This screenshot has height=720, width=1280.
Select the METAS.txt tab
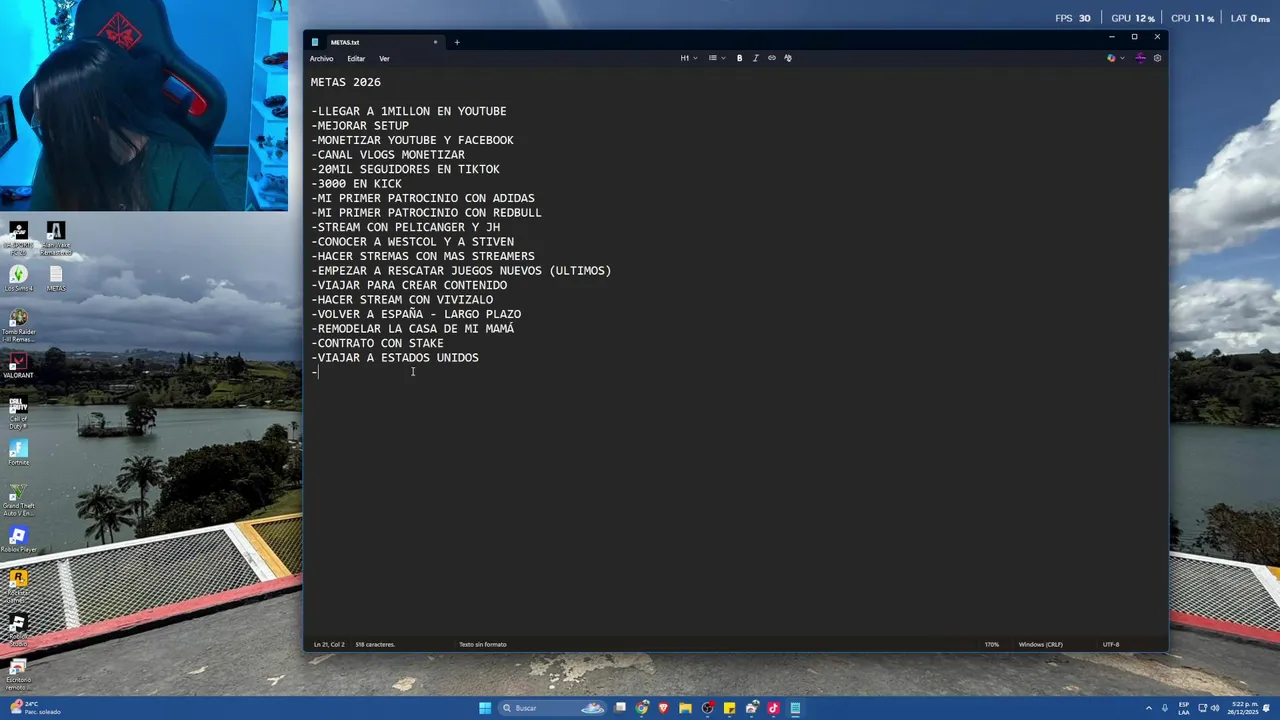point(374,42)
